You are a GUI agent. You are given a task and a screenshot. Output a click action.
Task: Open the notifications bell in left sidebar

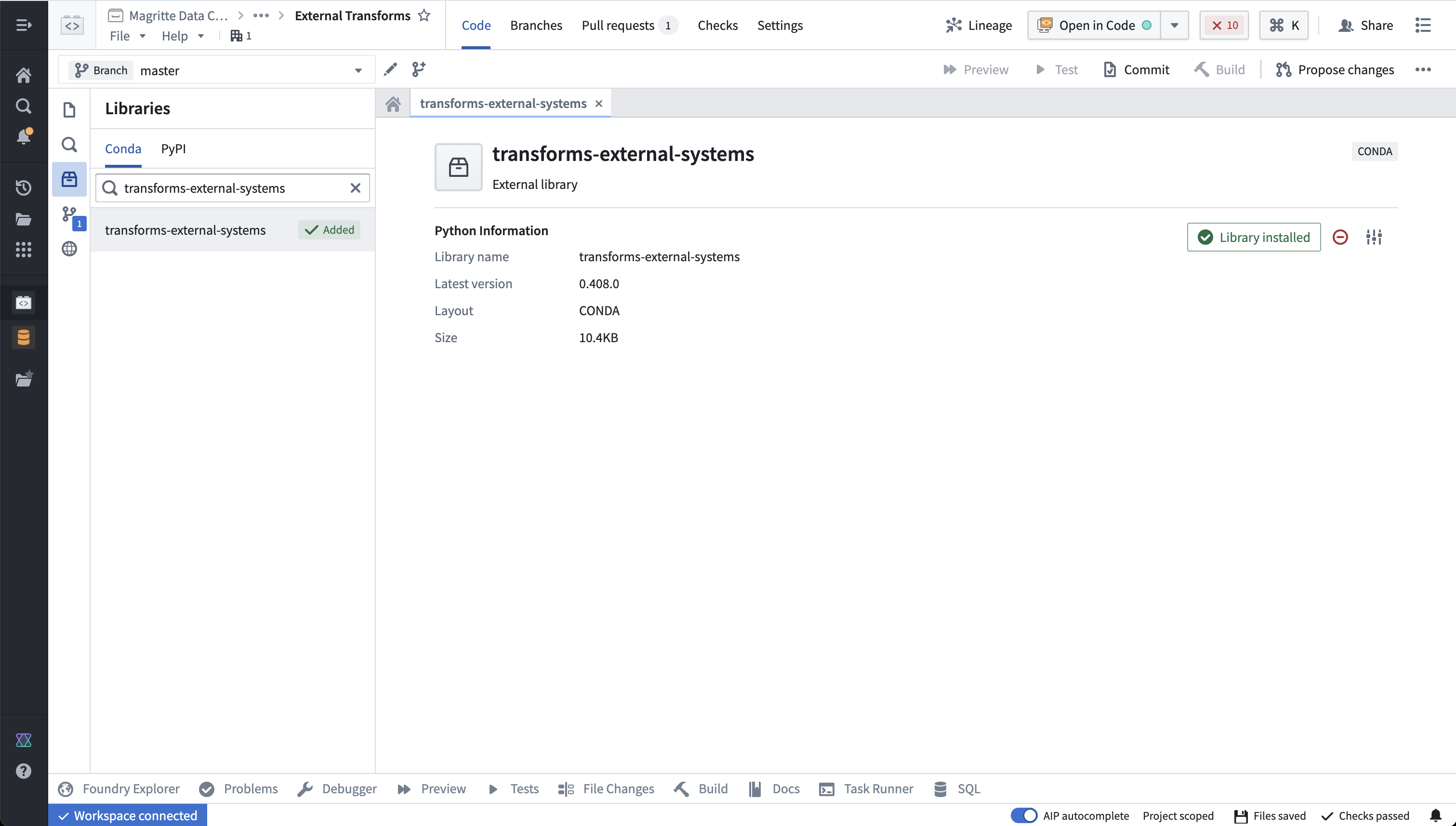[23, 136]
